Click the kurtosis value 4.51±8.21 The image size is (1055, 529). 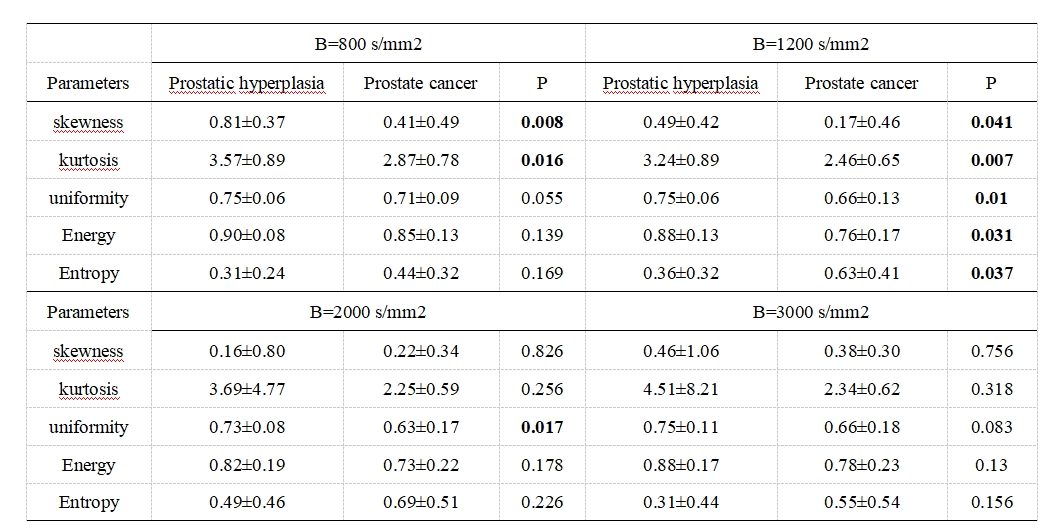pos(681,389)
